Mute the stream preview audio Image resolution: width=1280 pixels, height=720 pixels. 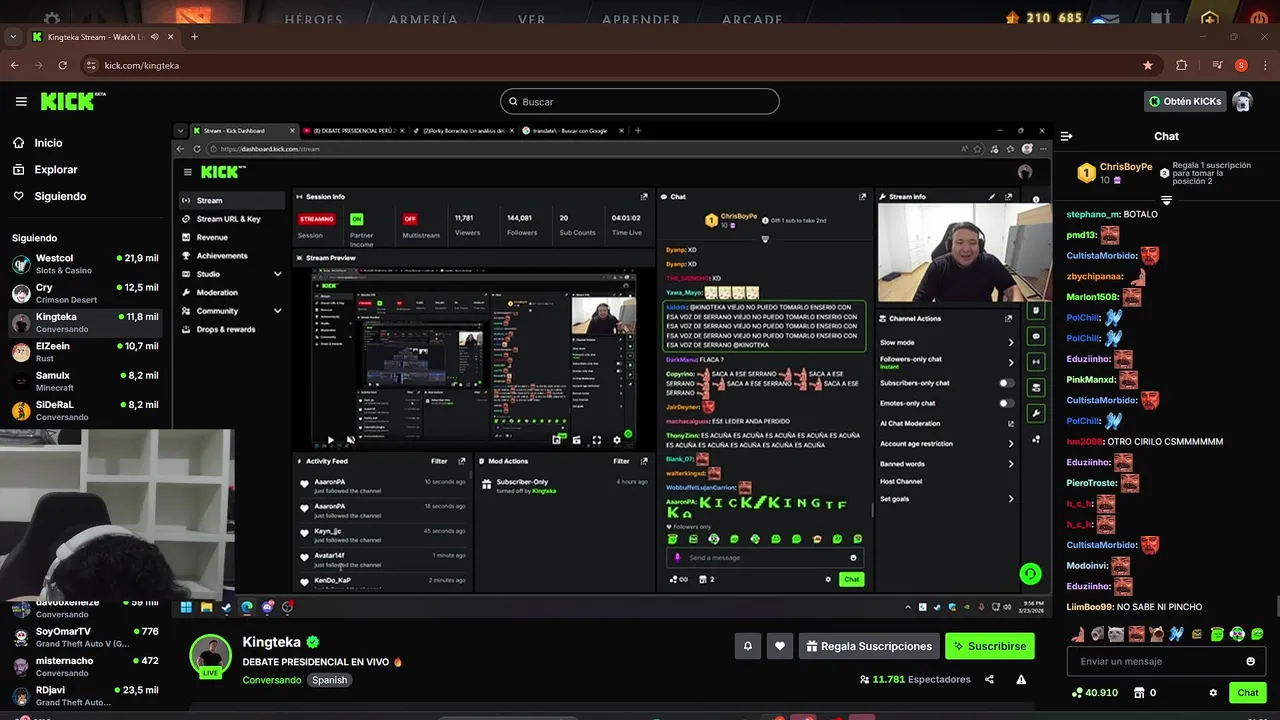click(350, 440)
